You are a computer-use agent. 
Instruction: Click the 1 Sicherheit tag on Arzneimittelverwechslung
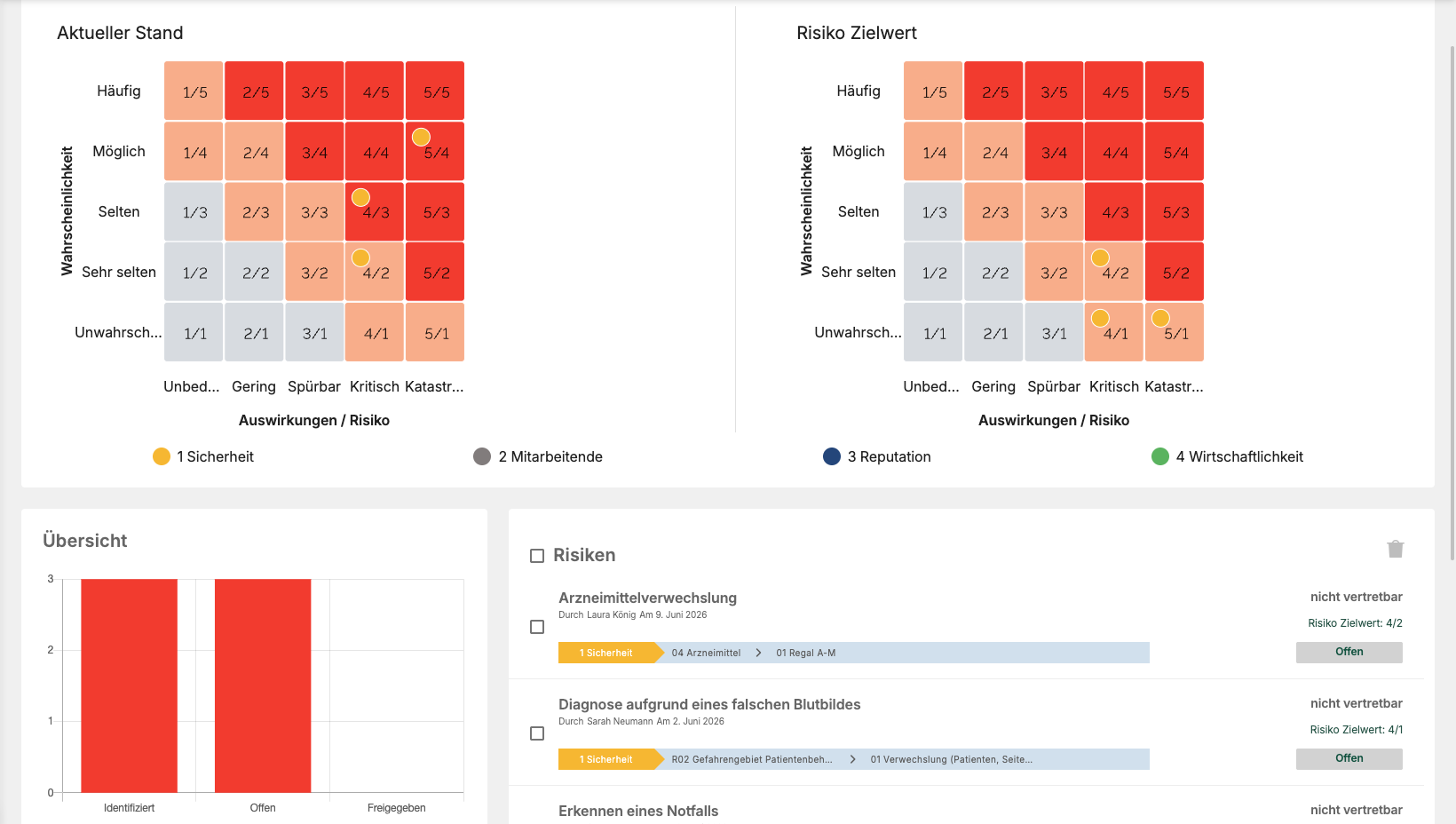tap(606, 653)
